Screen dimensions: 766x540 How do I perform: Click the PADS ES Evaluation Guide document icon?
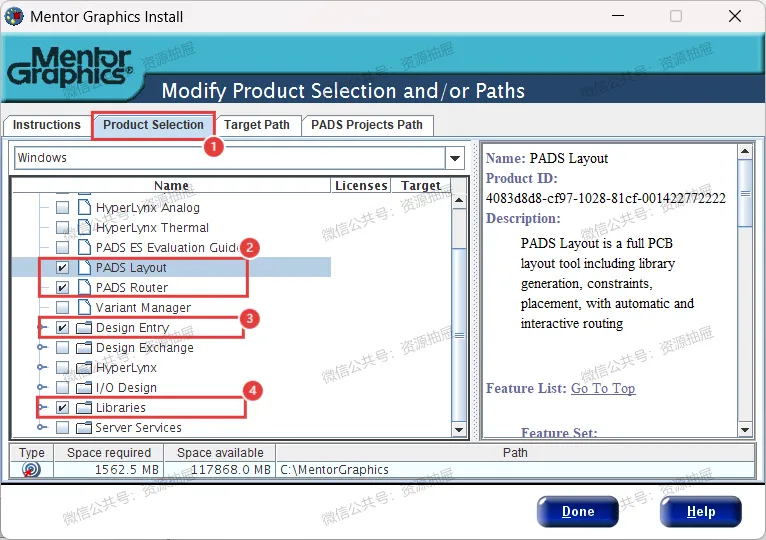(85, 247)
